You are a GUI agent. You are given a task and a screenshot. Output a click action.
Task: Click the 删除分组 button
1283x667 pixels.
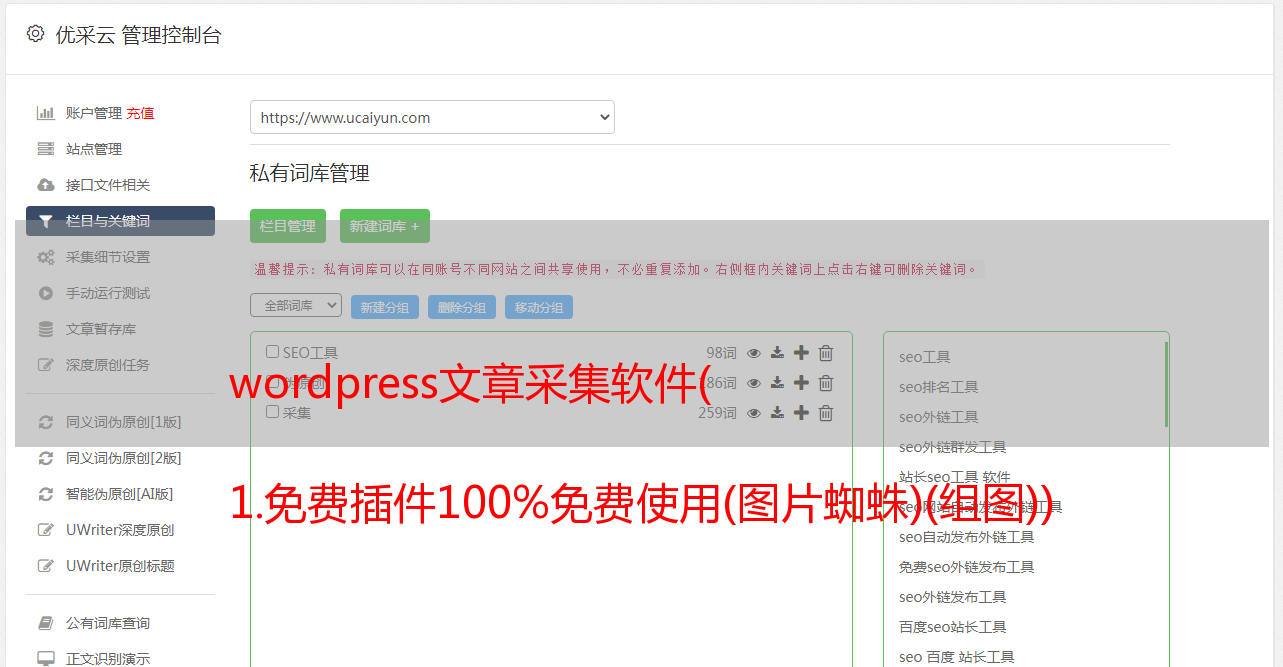click(462, 307)
